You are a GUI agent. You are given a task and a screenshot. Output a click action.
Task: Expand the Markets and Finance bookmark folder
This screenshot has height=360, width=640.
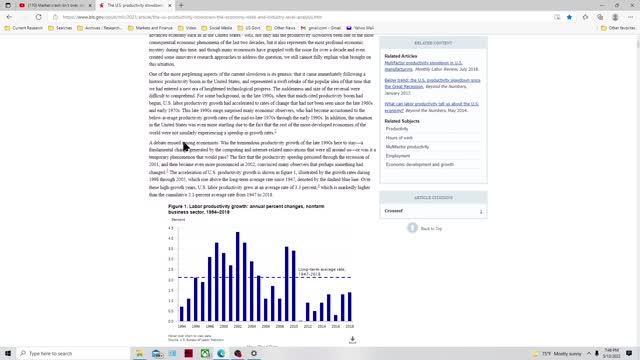pos(150,28)
